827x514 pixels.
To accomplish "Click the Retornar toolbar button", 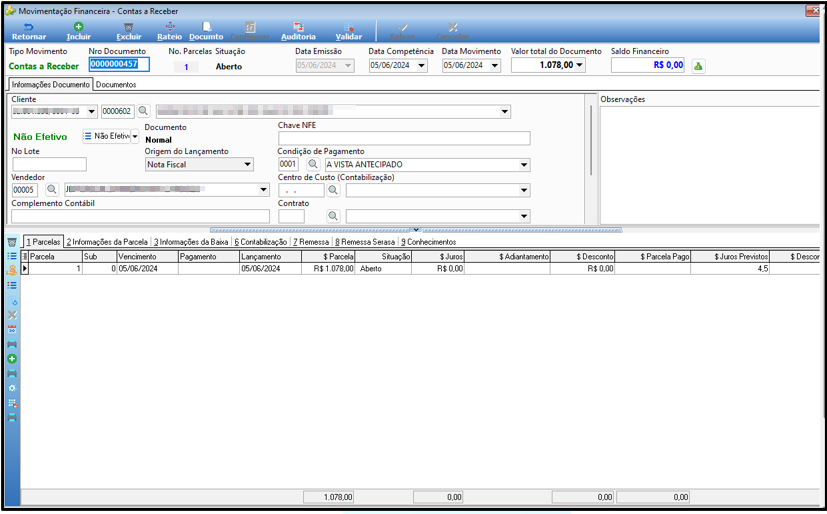I will tap(29, 32).
